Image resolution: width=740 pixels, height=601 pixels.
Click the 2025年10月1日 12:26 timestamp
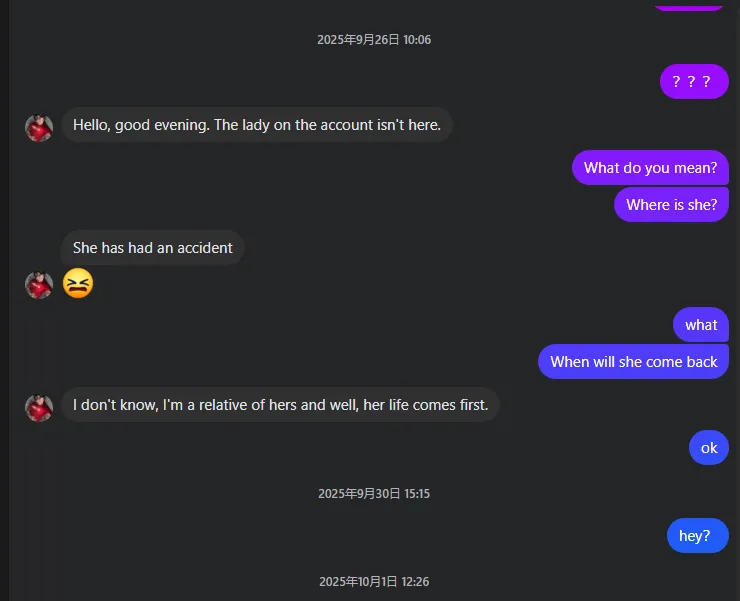tap(374, 582)
